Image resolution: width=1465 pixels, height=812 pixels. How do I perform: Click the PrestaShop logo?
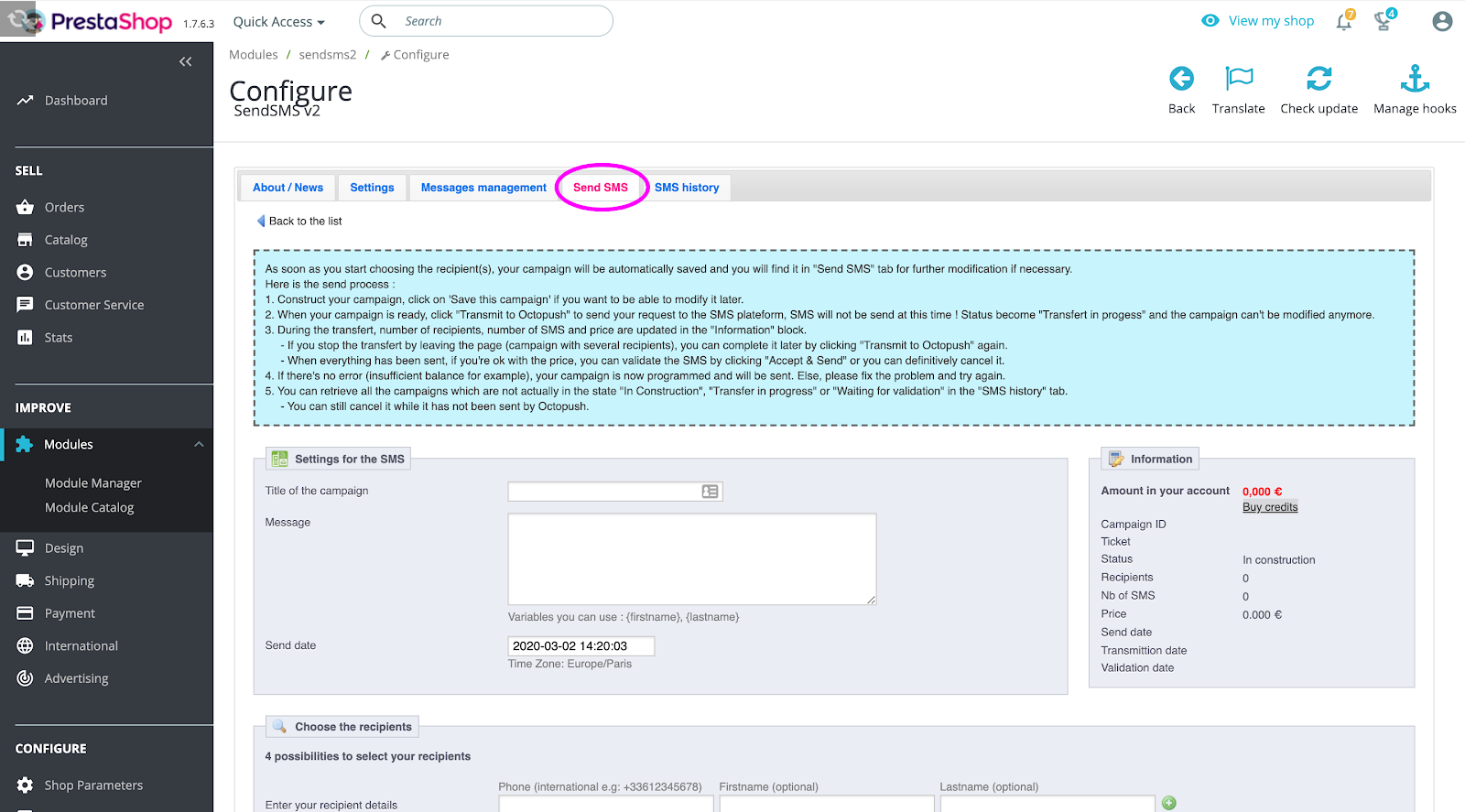point(89,21)
